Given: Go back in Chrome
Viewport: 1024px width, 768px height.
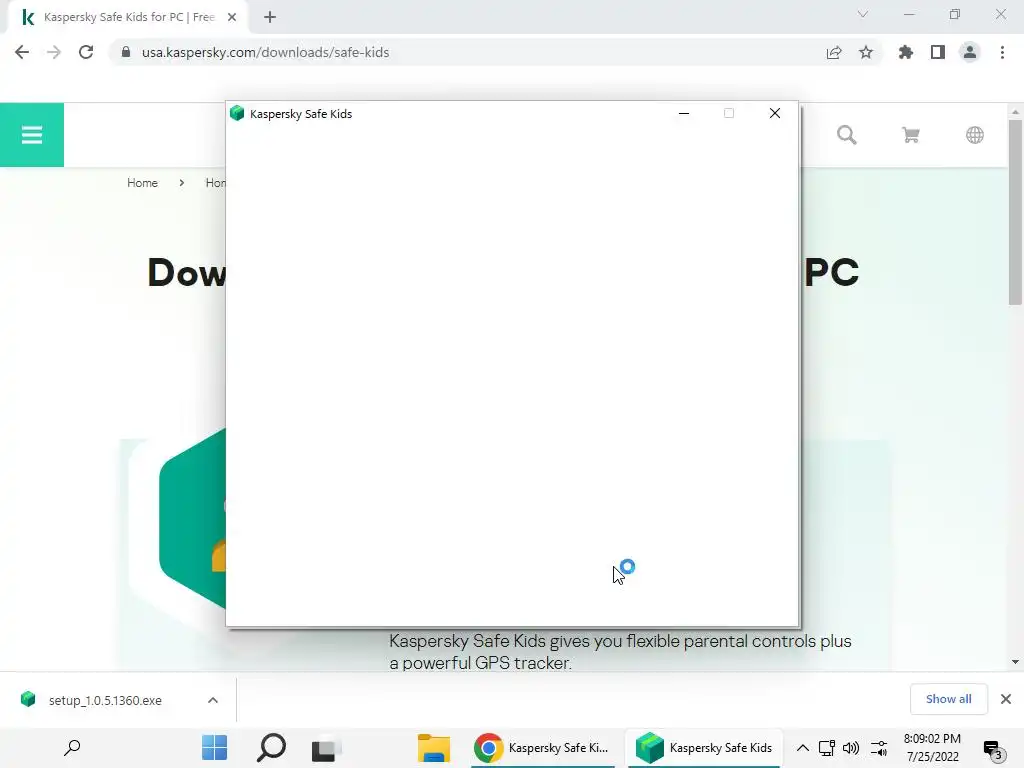Looking at the screenshot, I should coord(22,52).
